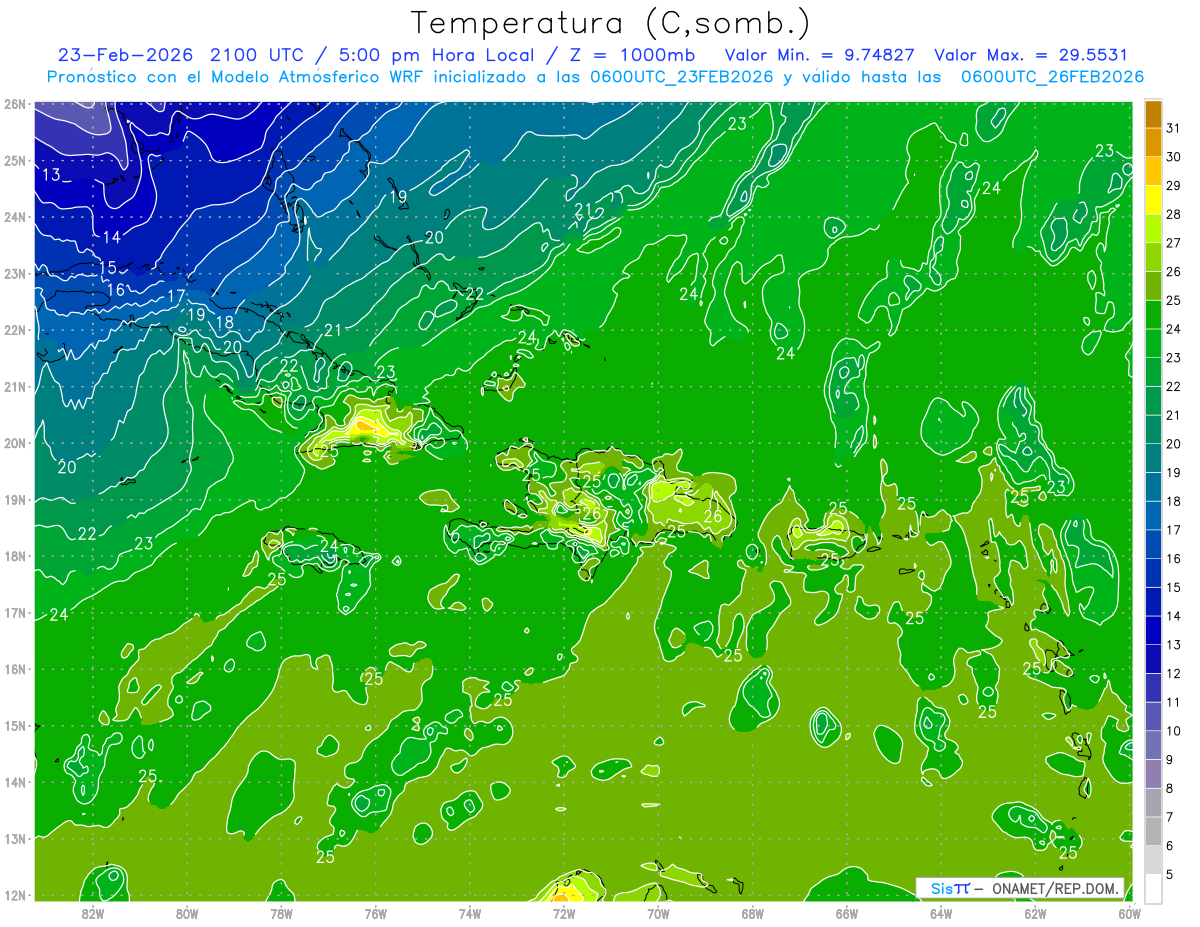Click the '64W' longitude axis label
Image resolution: width=1200 pixels, height=927 pixels.
point(941,913)
